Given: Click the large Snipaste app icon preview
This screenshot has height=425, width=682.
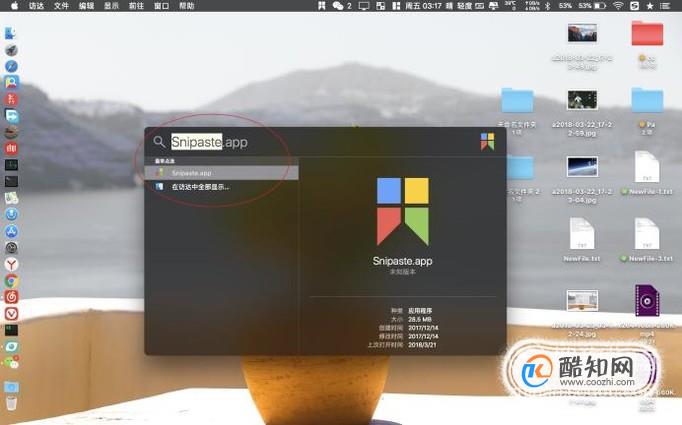Looking at the screenshot, I should pyautogui.click(x=402, y=211).
